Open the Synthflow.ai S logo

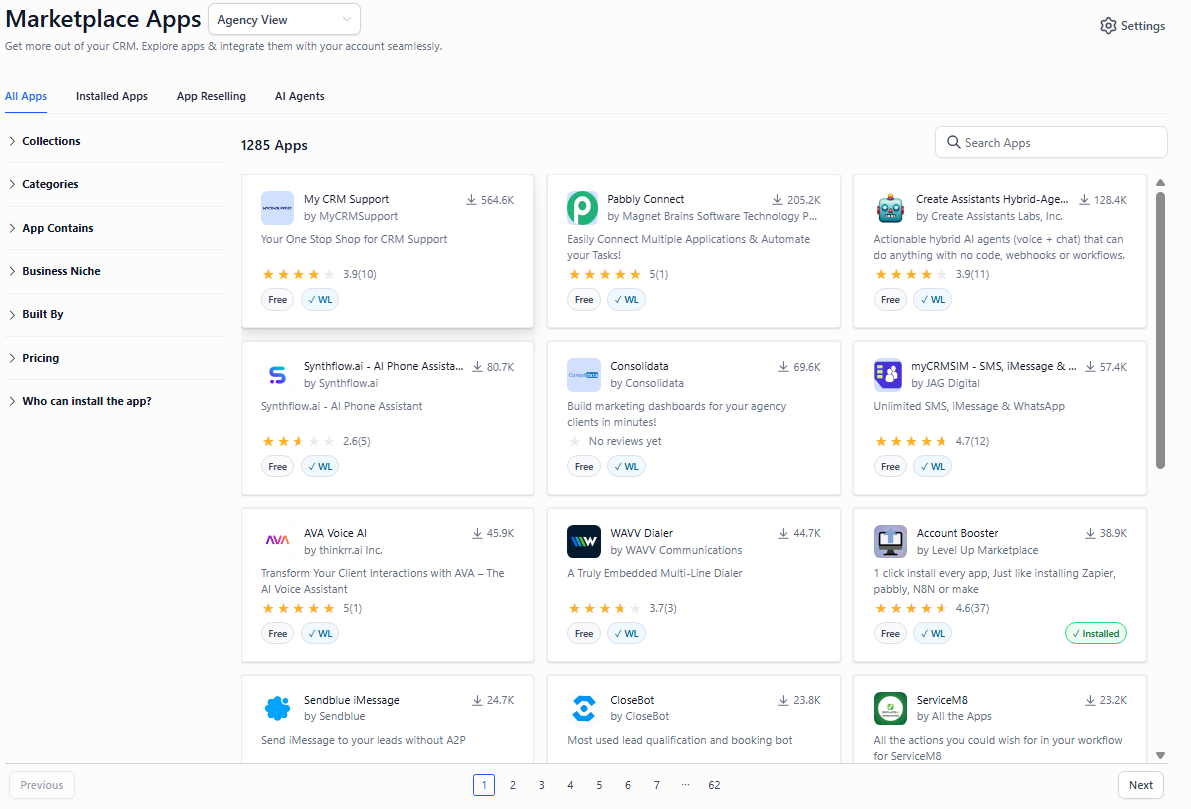click(277, 375)
